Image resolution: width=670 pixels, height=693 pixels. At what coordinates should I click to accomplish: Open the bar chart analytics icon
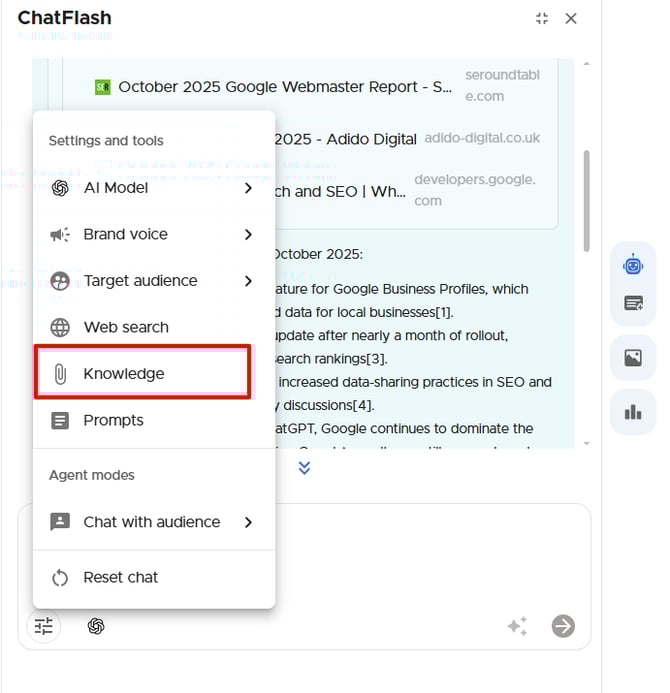(633, 412)
